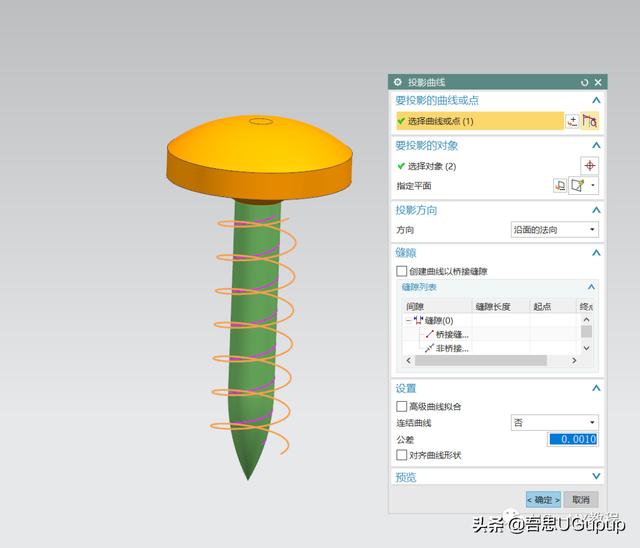The image size is (640, 548).
Task: Enable 创建曲线以桥接缝隙 checkbox
Action: 402,271
